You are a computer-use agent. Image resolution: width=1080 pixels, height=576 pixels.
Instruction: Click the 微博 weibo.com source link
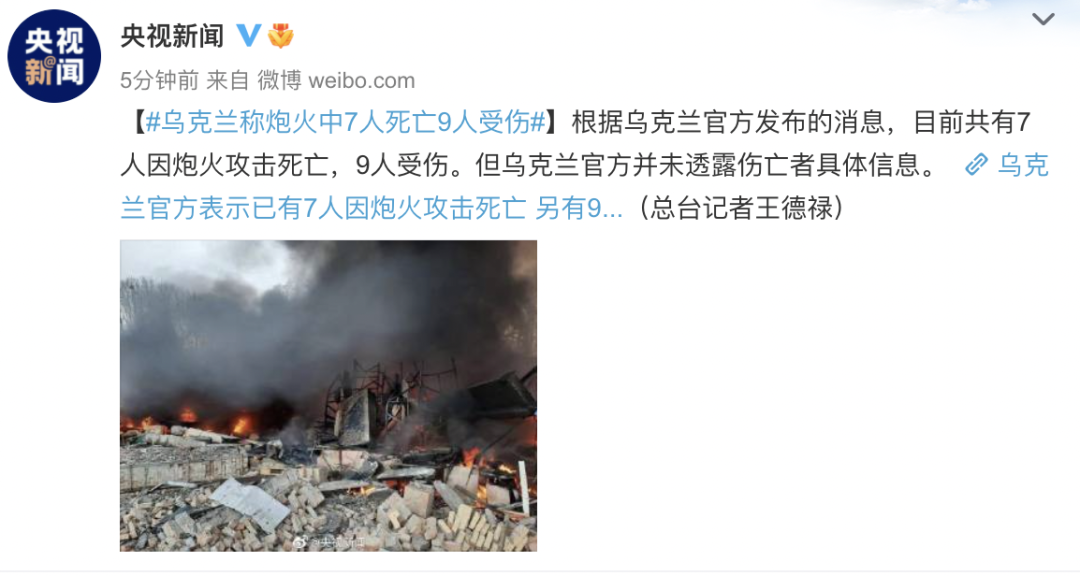pyautogui.click(x=336, y=81)
